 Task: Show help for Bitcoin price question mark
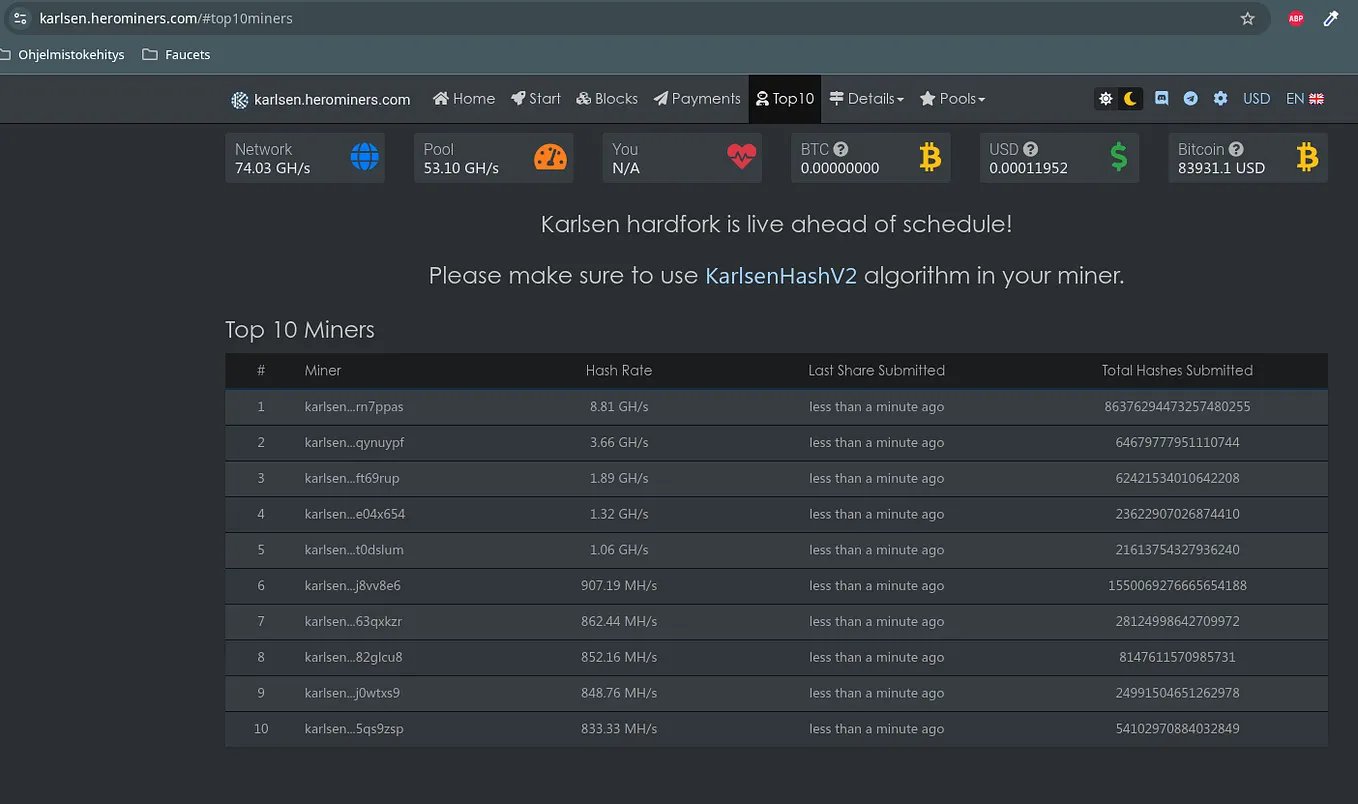(1236, 149)
